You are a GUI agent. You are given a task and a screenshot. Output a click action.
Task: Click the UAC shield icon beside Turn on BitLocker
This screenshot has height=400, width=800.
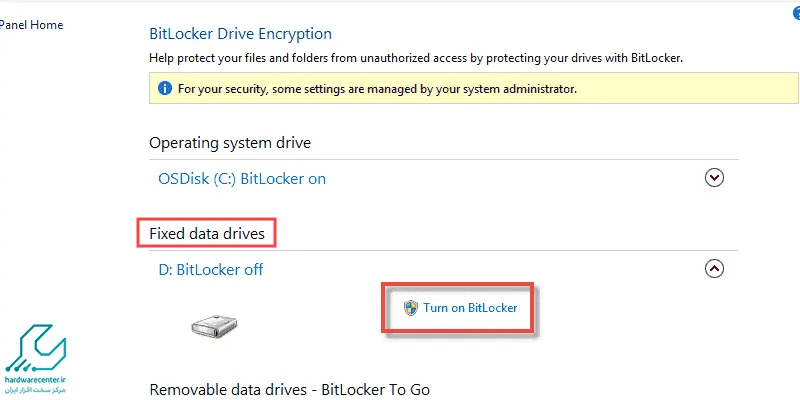click(x=411, y=308)
